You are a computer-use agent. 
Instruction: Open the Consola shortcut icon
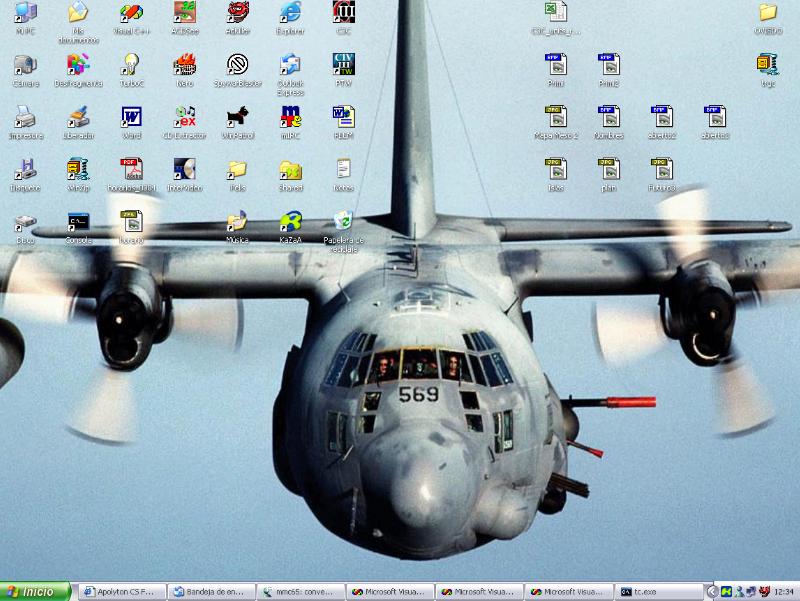(79, 221)
